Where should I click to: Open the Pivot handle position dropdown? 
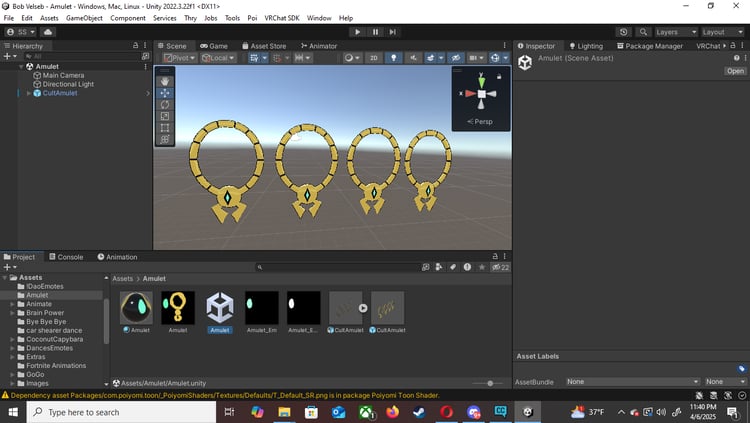(179, 58)
